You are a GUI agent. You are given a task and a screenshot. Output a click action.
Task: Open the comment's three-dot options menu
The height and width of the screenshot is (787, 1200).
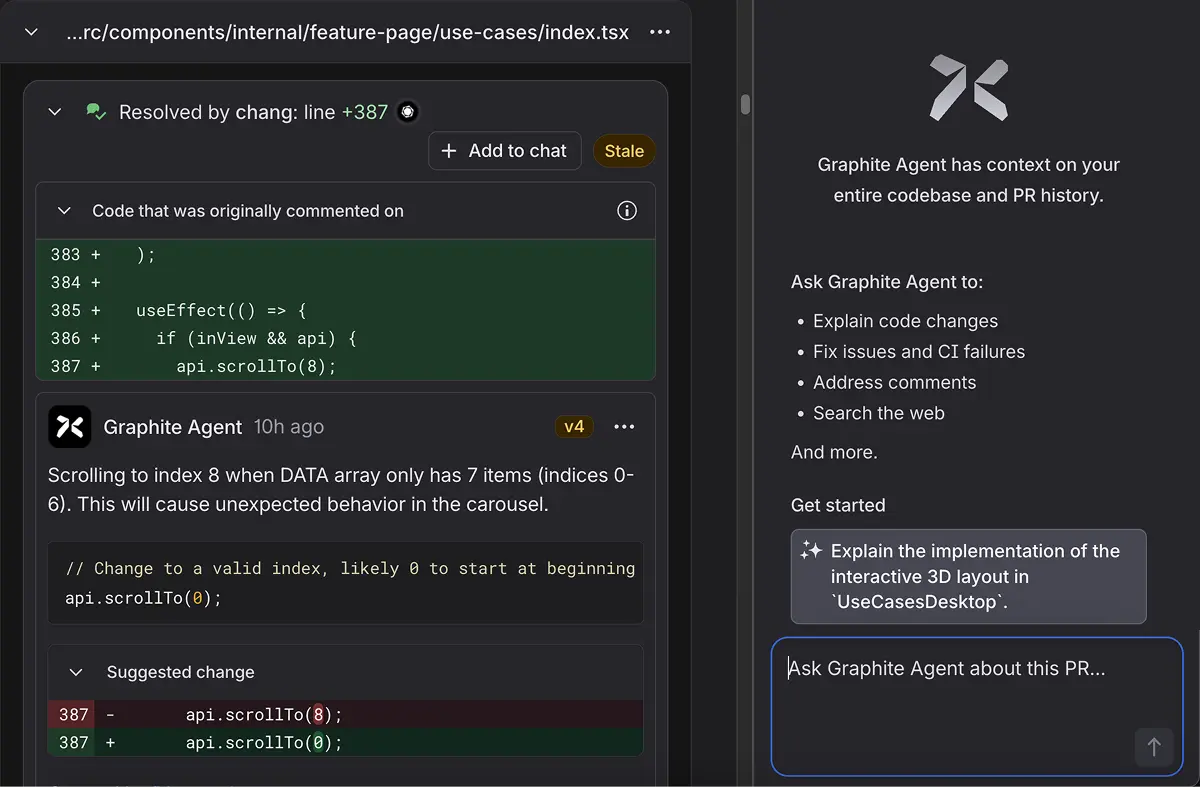point(624,427)
